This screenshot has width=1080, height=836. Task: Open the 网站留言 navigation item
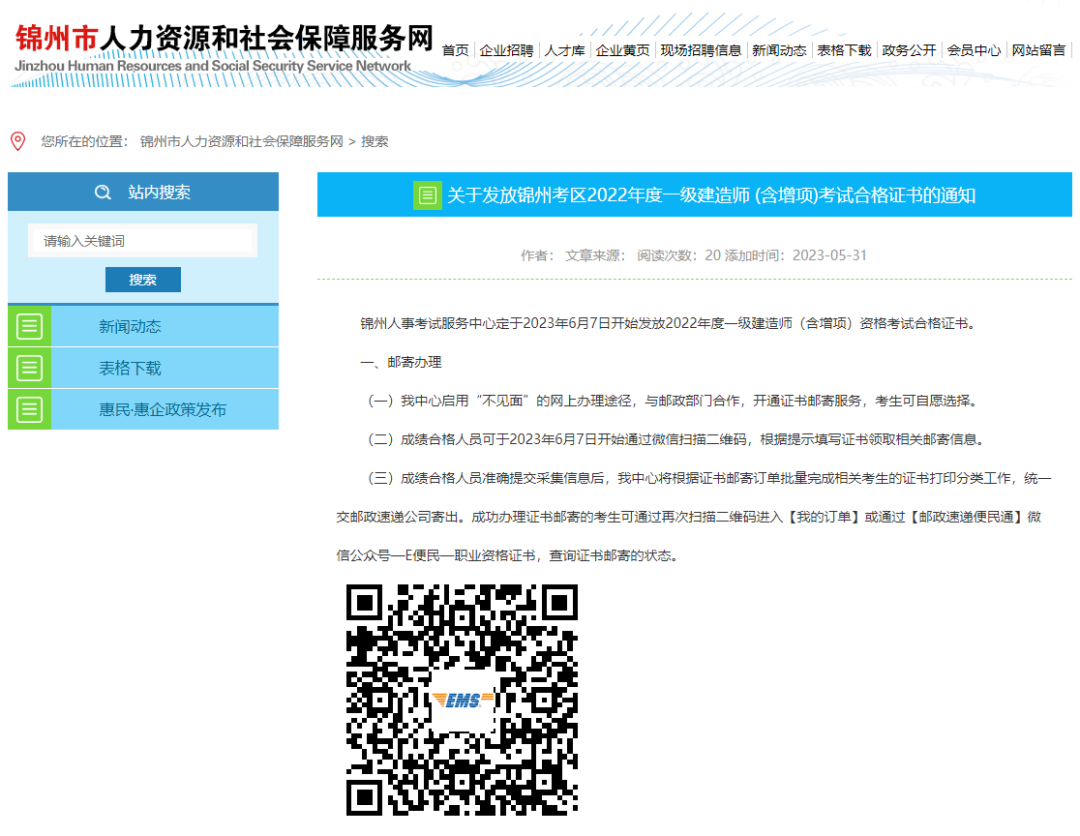click(x=1039, y=50)
